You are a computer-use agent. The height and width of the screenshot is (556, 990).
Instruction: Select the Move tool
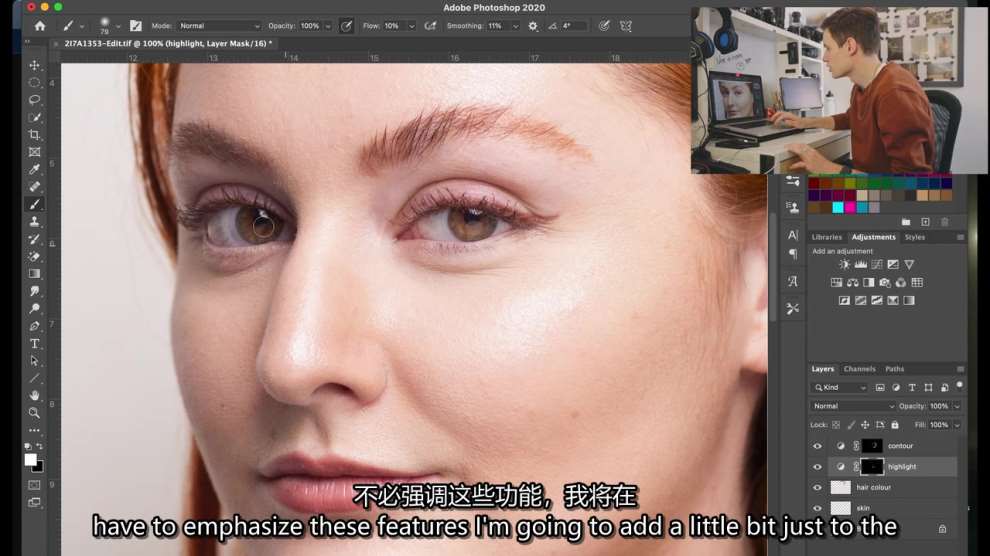tap(34, 65)
